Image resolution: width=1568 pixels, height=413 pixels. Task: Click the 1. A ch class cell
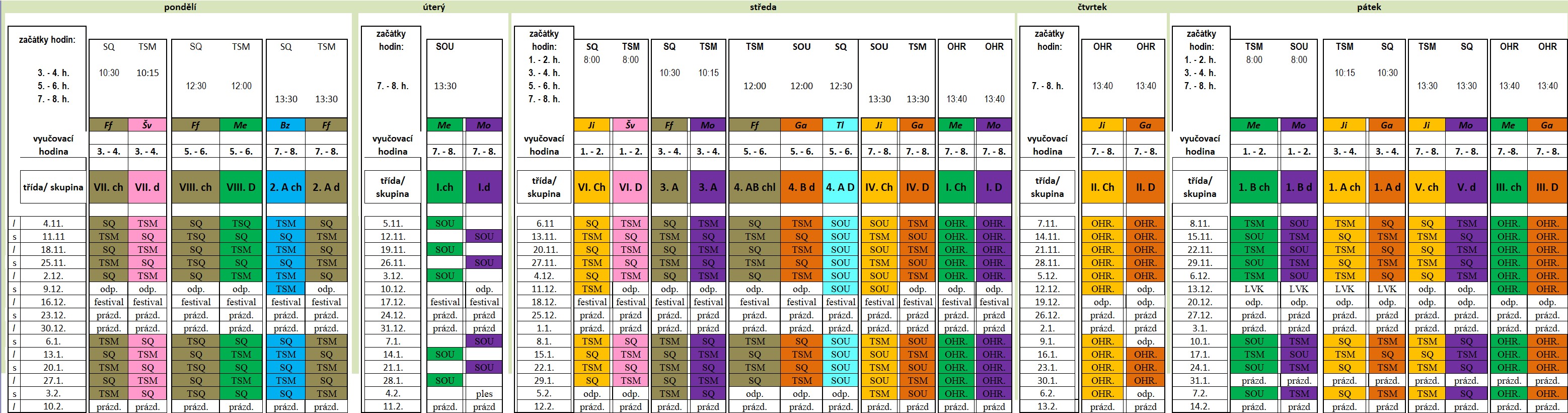tap(1345, 187)
